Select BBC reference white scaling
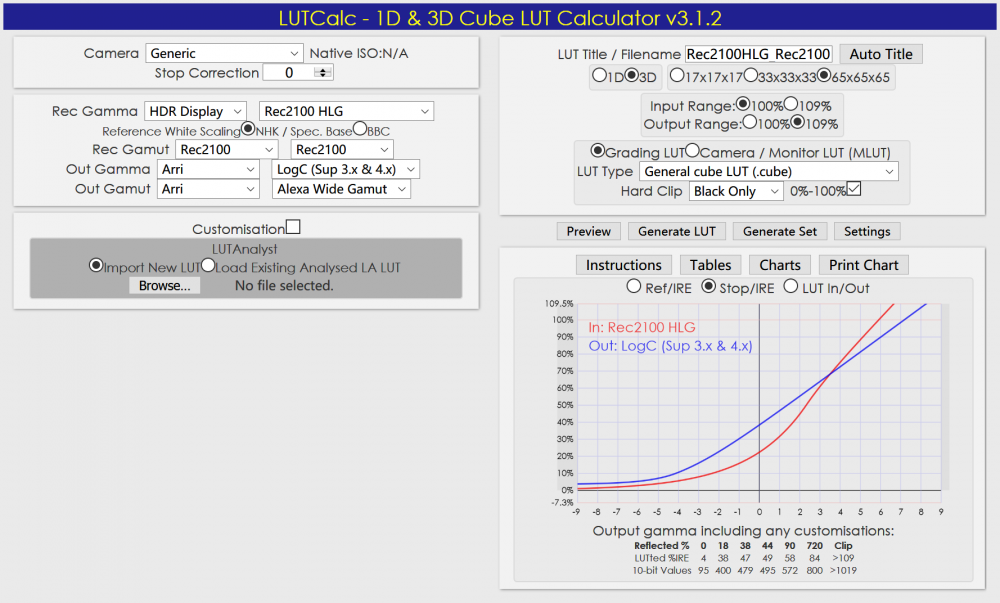Viewport: 1000px width, 603px height. (x=361, y=130)
